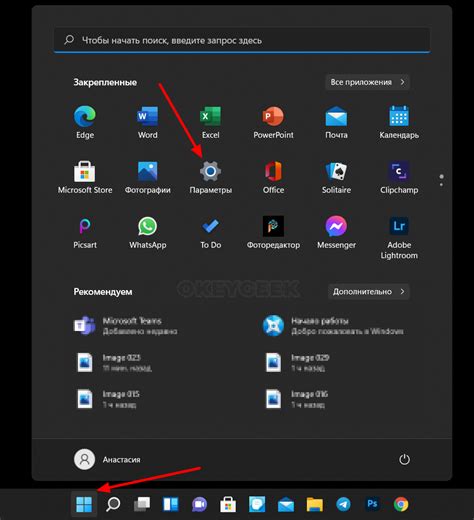Open Google Chrome from the taskbar
Viewport: 474px width, 520px height.
click(x=401, y=504)
